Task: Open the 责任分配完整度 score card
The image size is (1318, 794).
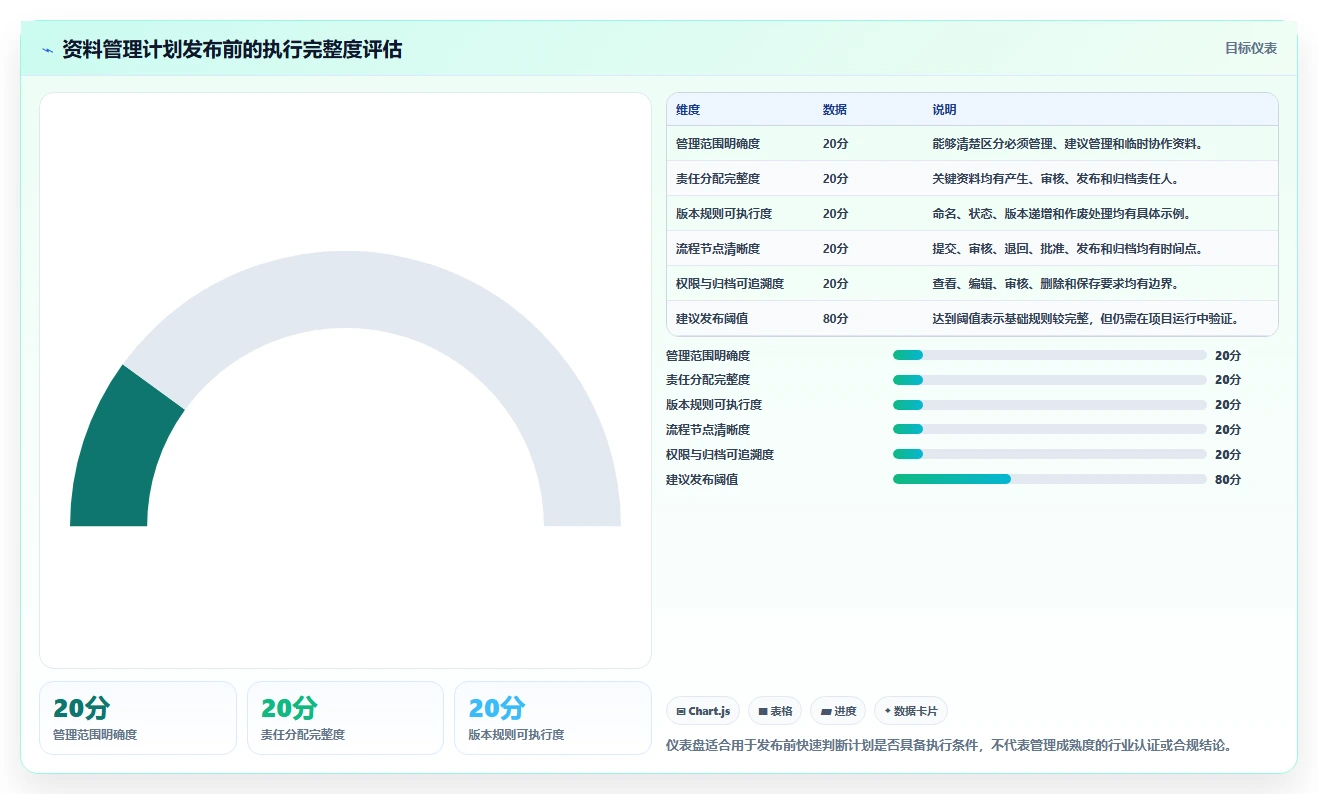Action: click(x=345, y=718)
